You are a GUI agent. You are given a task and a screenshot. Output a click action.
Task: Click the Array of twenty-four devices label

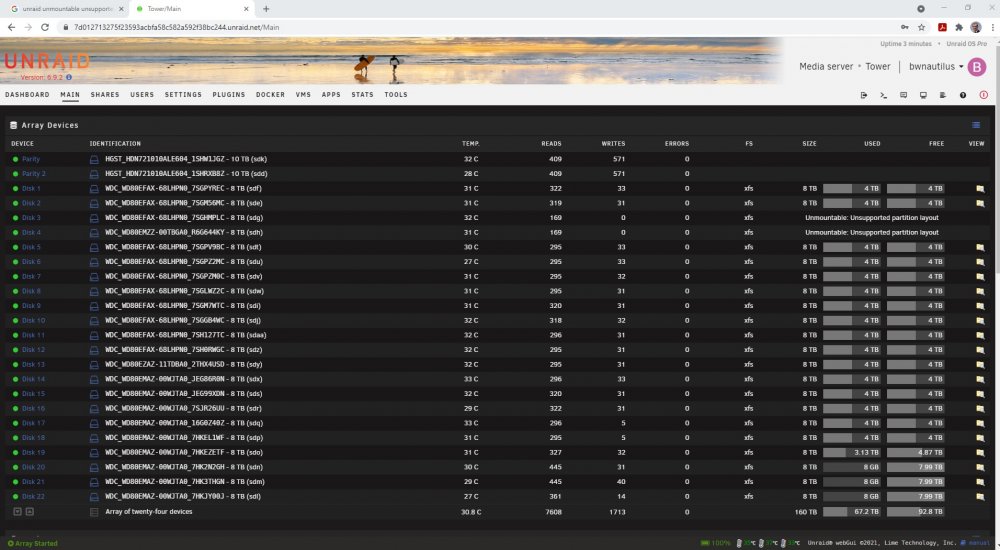149,512
